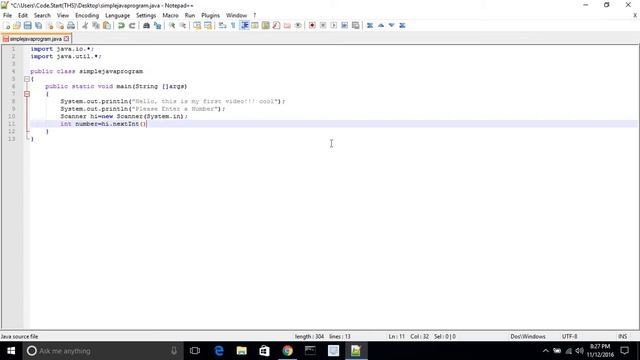Click the Ask me anything search box
Image resolution: width=640 pixels, height=360 pixels.
102,351
